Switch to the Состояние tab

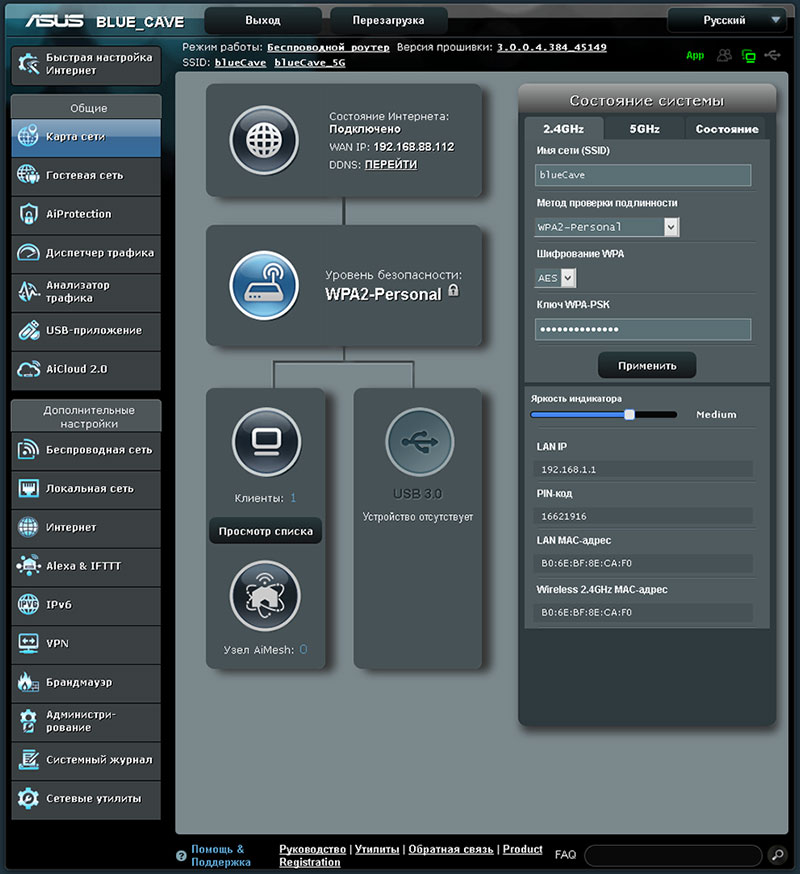coord(727,129)
